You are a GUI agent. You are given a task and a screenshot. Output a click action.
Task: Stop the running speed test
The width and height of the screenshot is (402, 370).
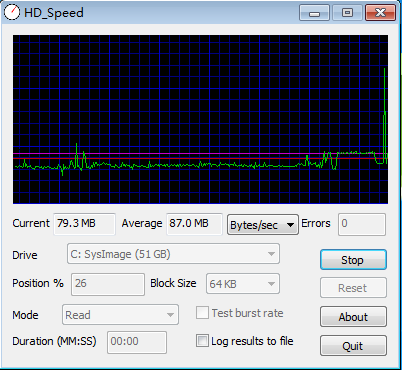coord(353,260)
